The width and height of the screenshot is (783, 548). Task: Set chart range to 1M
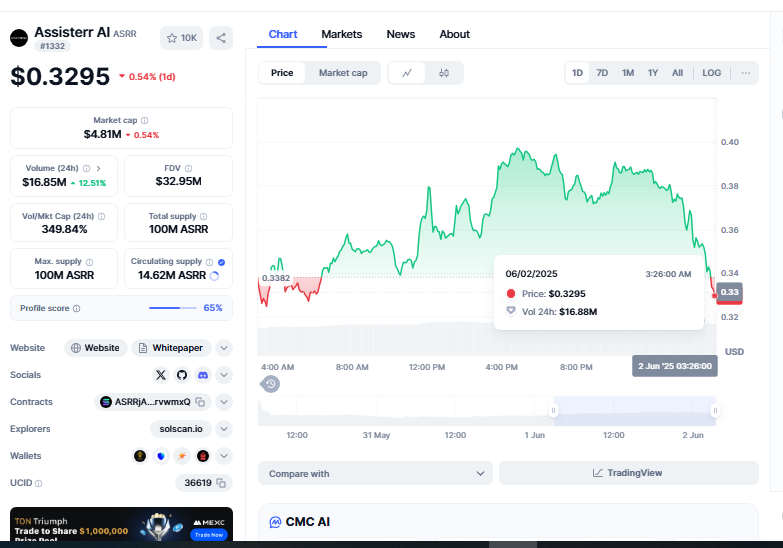click(628, 73)
